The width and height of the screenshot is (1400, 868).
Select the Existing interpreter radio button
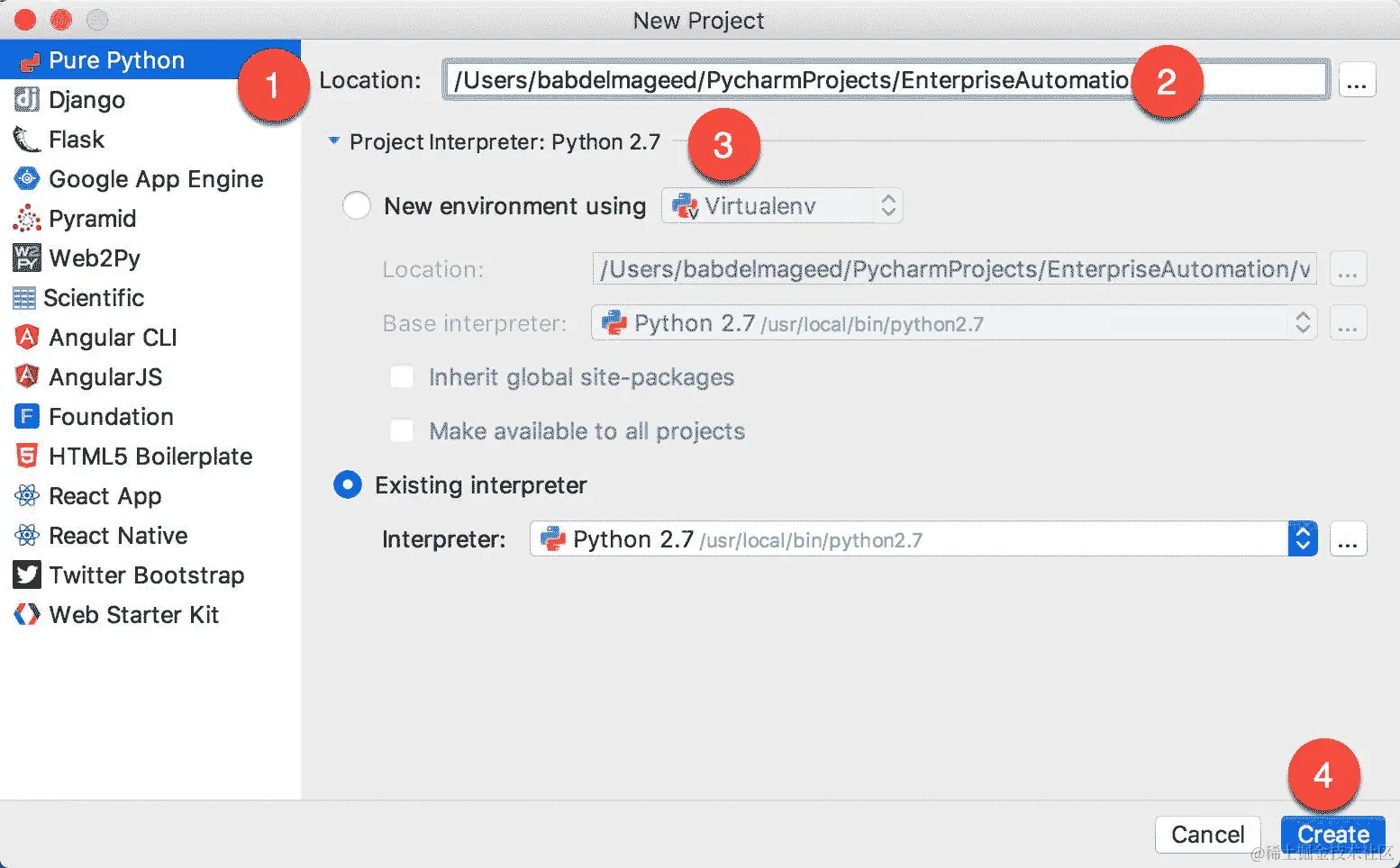pyautogui.click(x=348, y=484)
